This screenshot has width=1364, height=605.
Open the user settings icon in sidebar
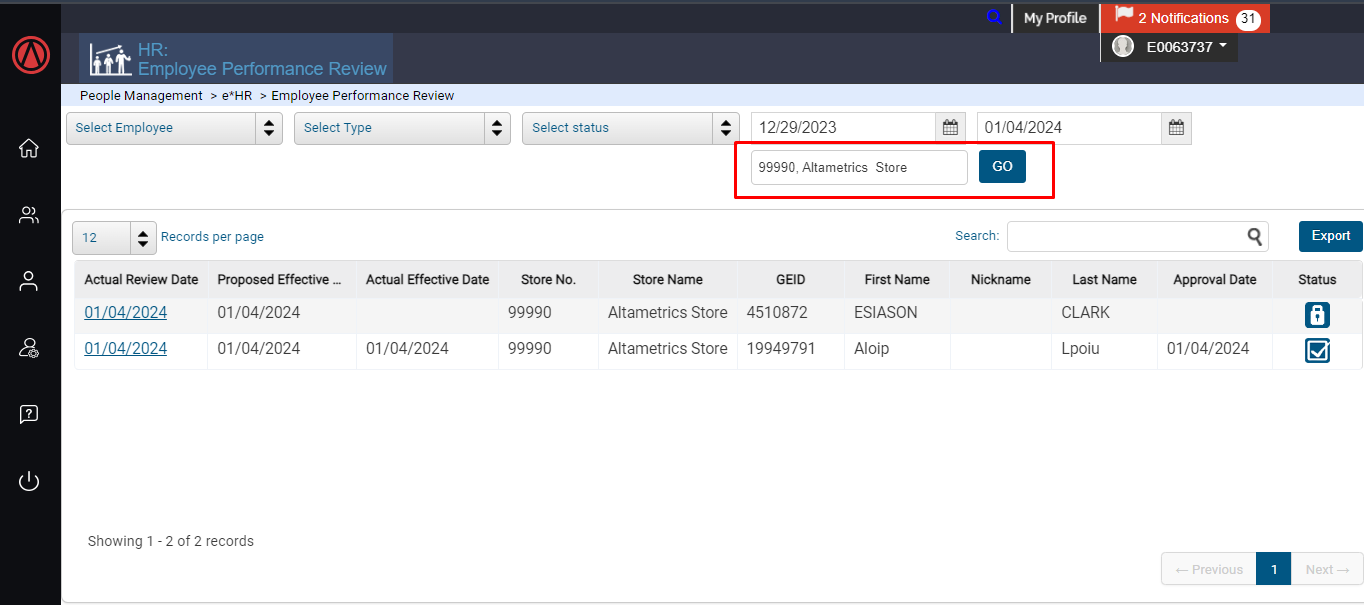click(29, 348)
